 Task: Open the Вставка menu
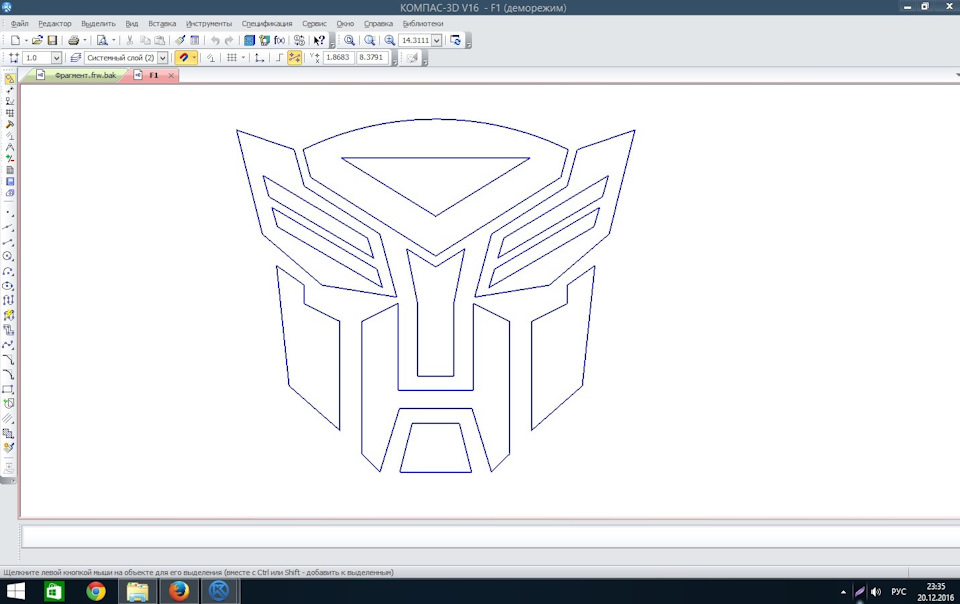[162, 24]
